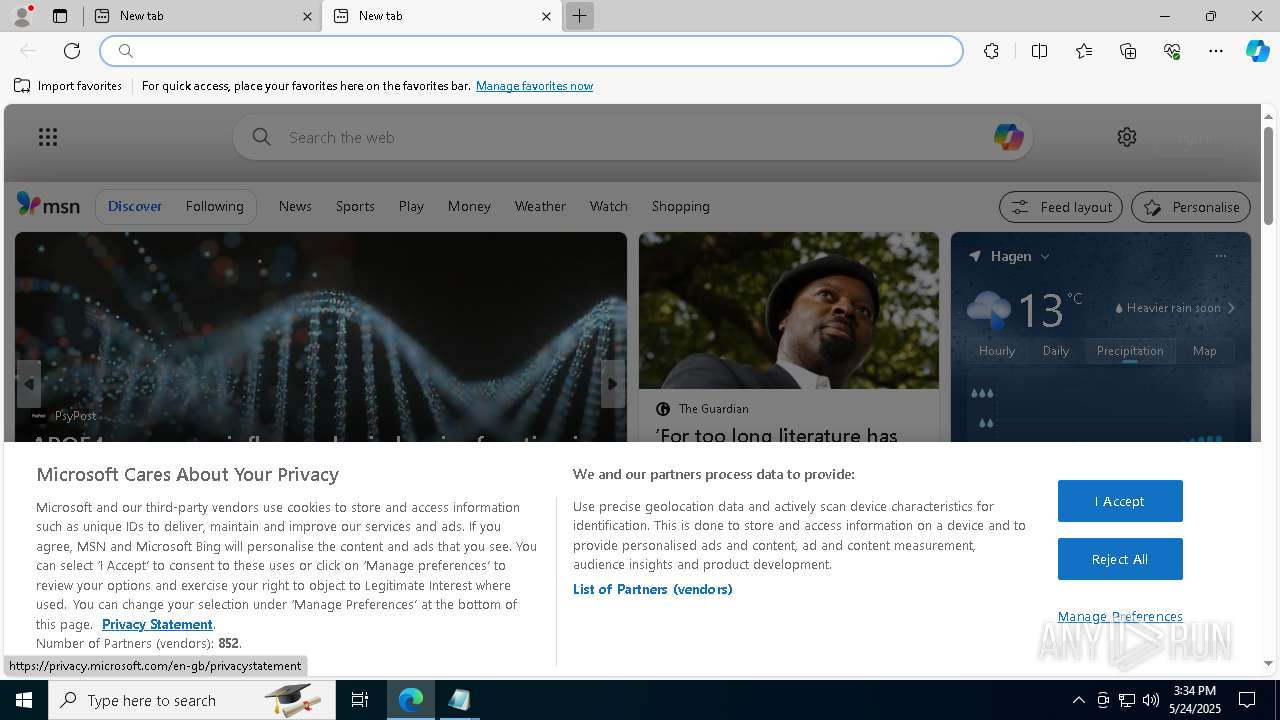
Task: Toggle split screen view icon
Action: pyautogui.click(x=1039, y=51)
